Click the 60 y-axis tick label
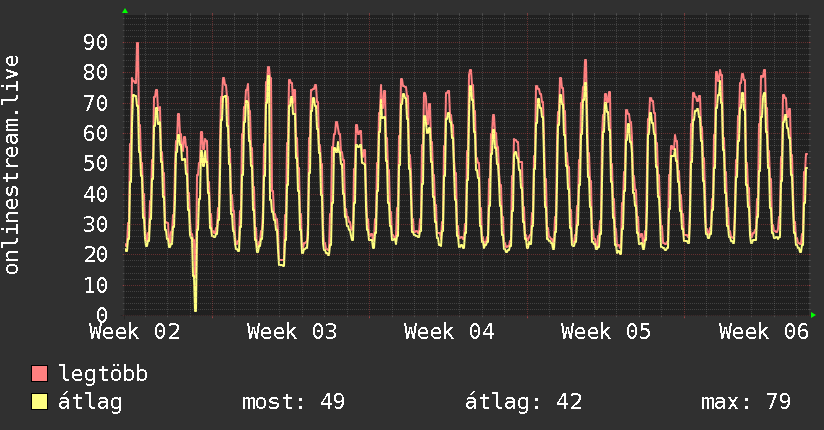This screenshot has height=430, width=824. [96, 134]
